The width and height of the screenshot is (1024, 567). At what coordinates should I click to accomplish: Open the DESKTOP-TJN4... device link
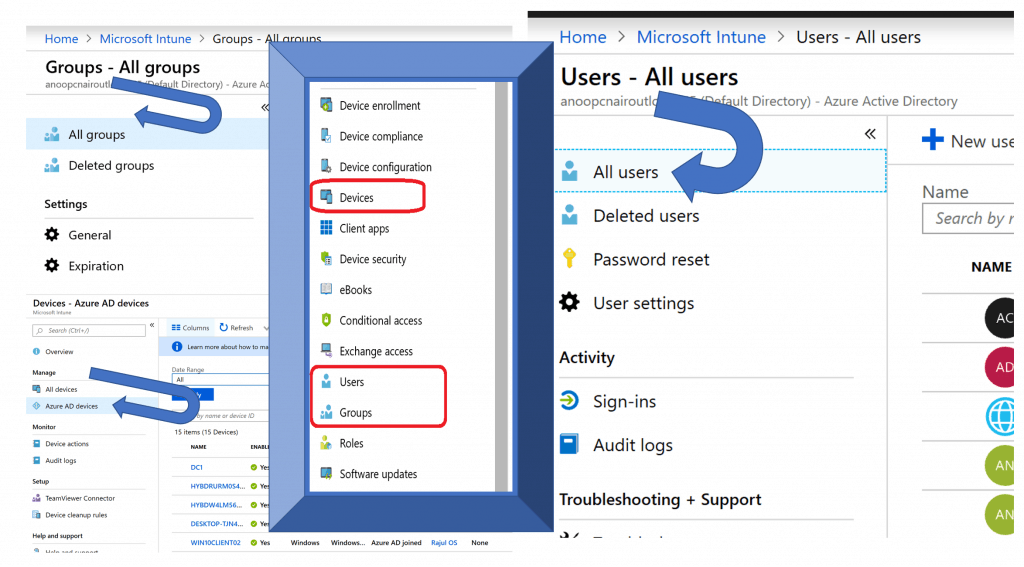[217, 524]
